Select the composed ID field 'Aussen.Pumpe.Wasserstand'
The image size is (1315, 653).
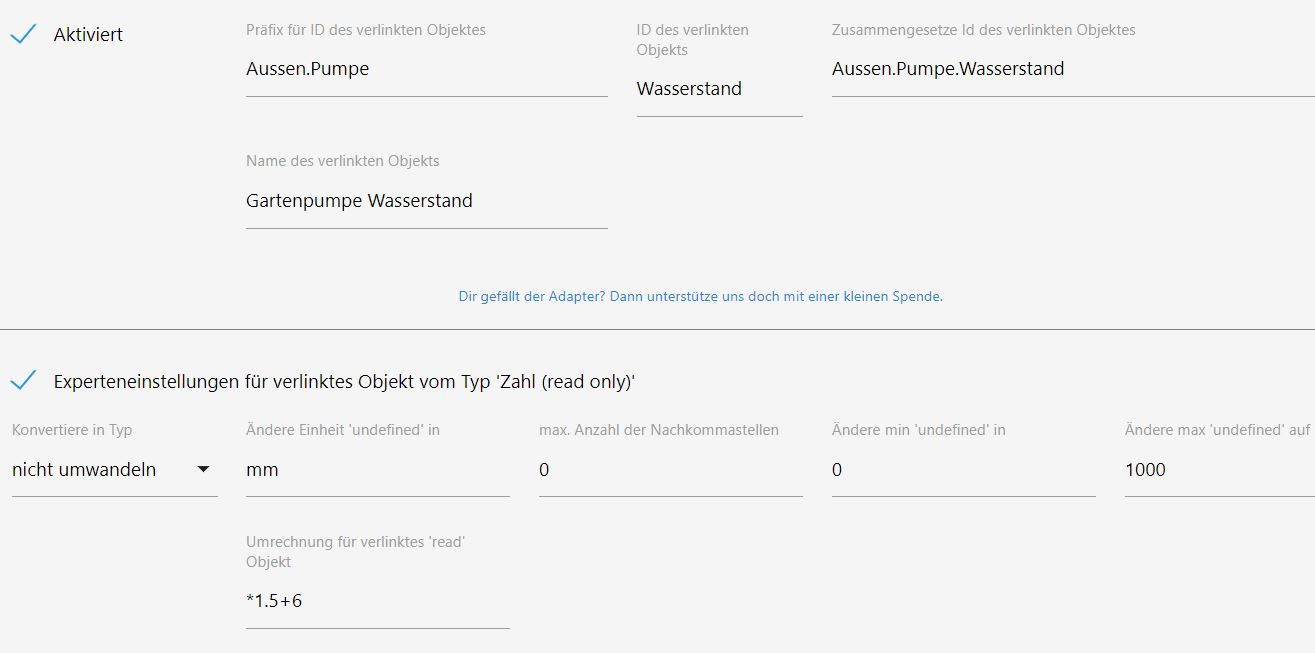1072,70
